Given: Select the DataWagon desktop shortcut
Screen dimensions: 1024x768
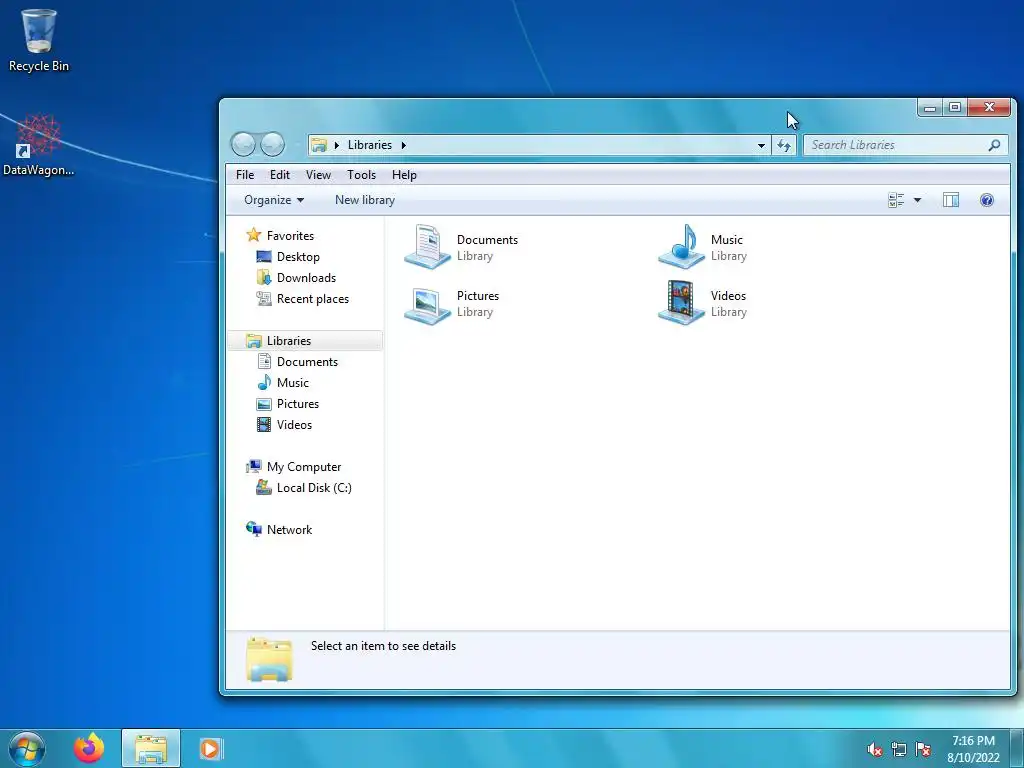Looking at the screenshot, I should 38,144.
